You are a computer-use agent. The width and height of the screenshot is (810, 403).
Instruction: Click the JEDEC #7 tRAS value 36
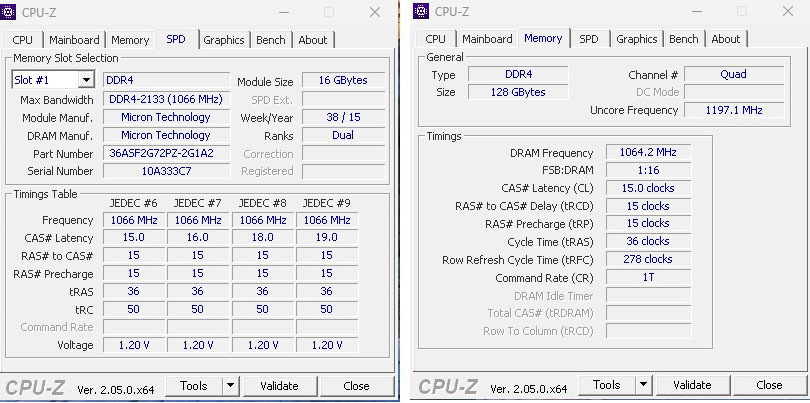coord(198,291)
